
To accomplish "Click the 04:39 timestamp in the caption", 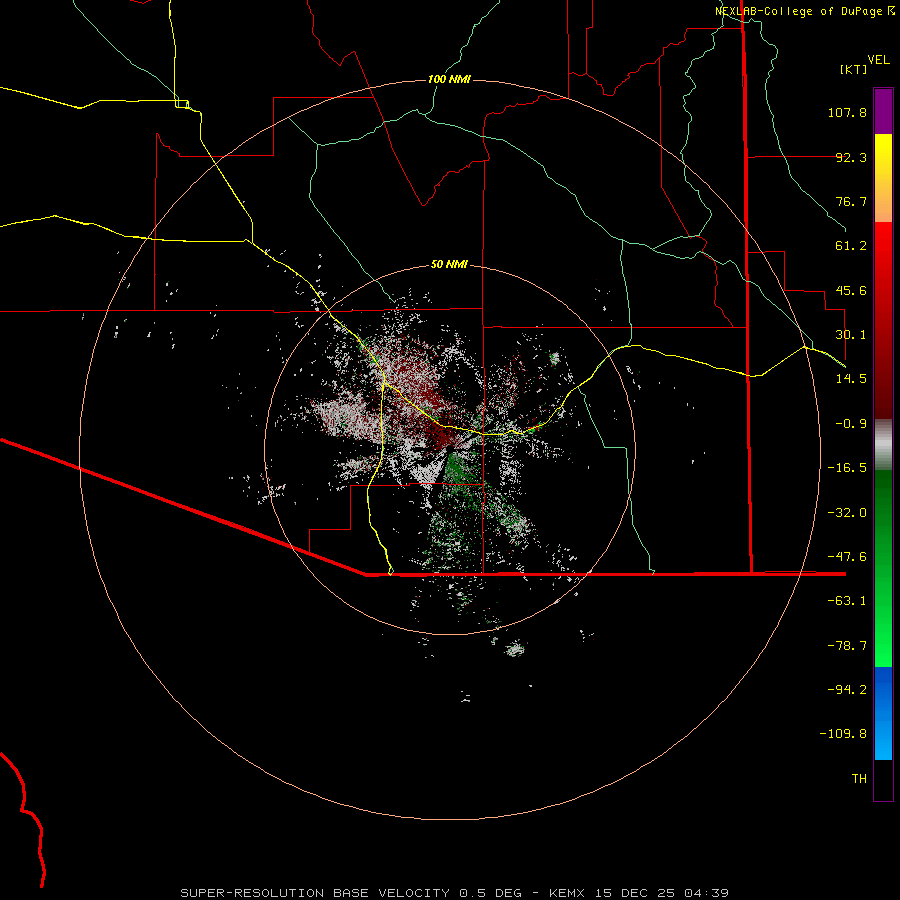I will pos(707,893).
